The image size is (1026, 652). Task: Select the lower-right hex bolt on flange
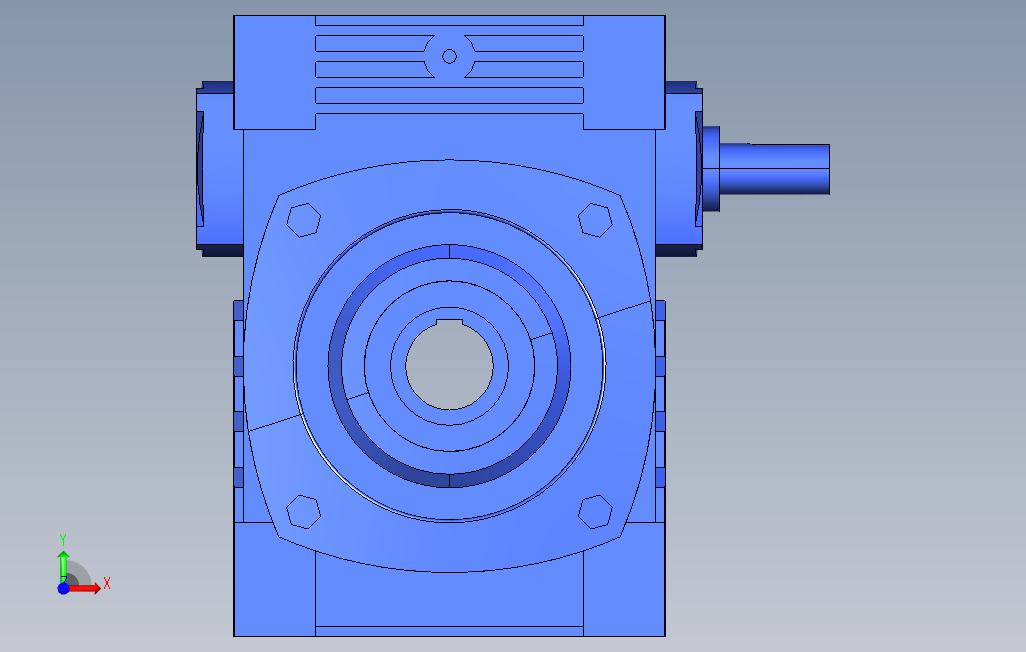click(x=595, y=511)
